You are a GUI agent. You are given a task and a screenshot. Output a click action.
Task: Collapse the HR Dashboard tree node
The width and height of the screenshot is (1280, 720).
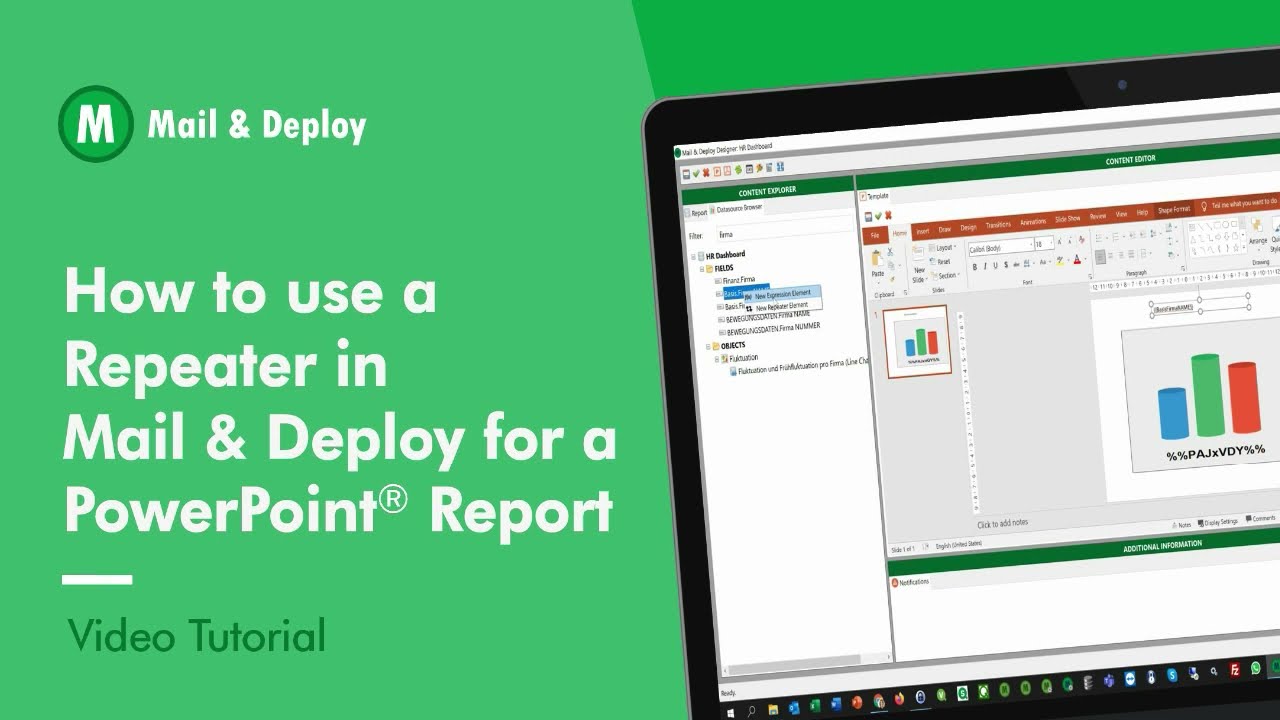pyautogui.click(x=694, y=256)
